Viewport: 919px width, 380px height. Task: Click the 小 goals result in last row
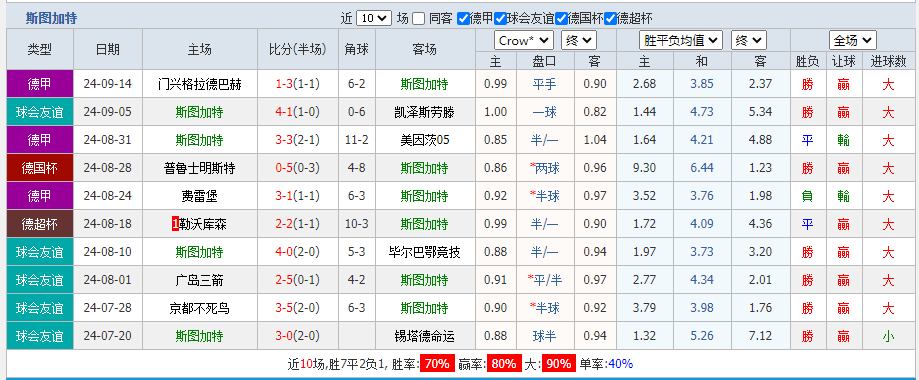tap(889, 337)
